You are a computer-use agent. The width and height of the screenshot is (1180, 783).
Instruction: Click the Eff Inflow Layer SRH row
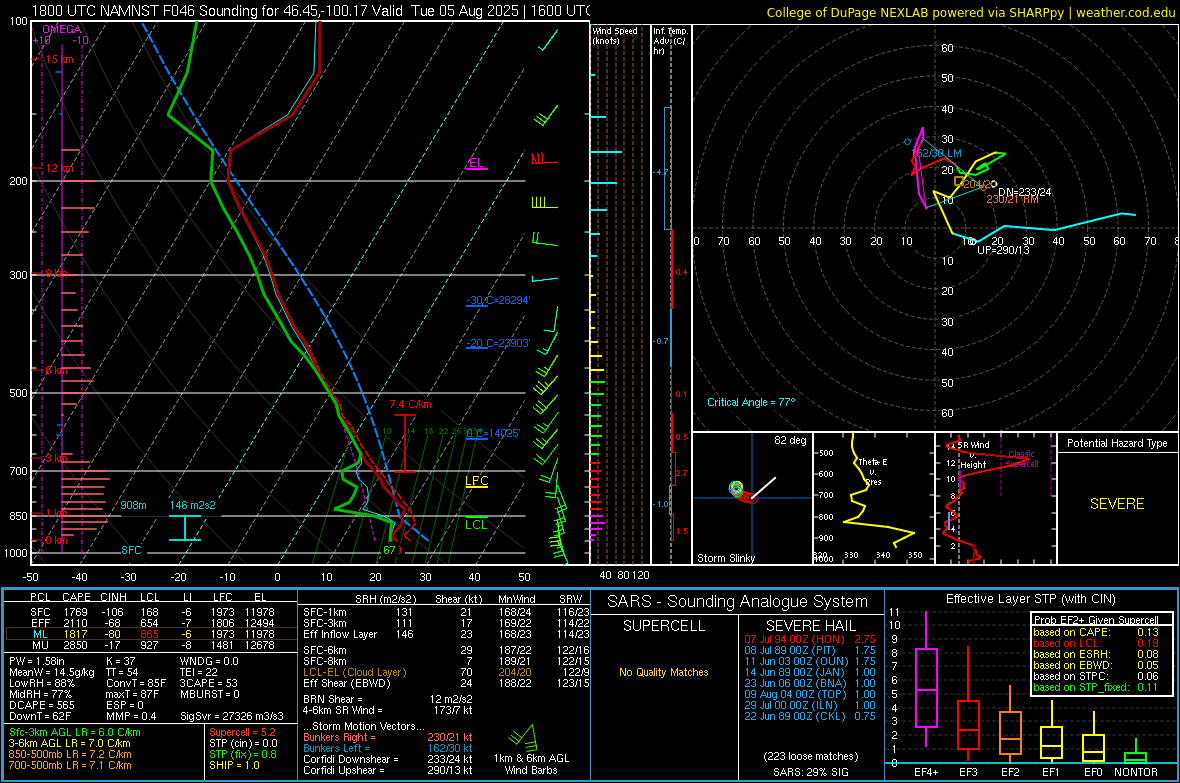pyautogui.click(x=446, y=634)
